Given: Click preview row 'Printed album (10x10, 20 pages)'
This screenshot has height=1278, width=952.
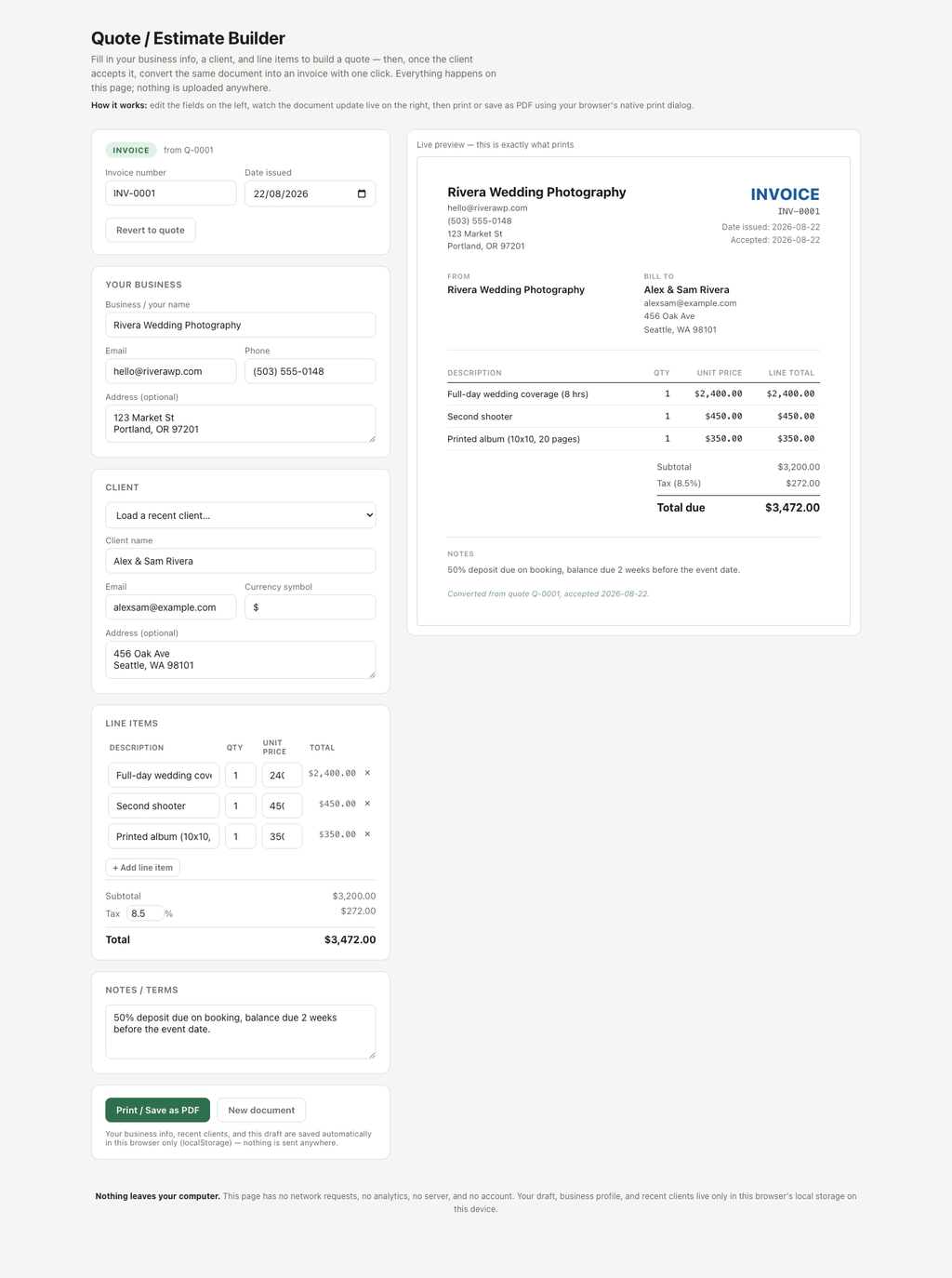Looking at the screenshot, I should pyautogui.click(x=631, y=439).
